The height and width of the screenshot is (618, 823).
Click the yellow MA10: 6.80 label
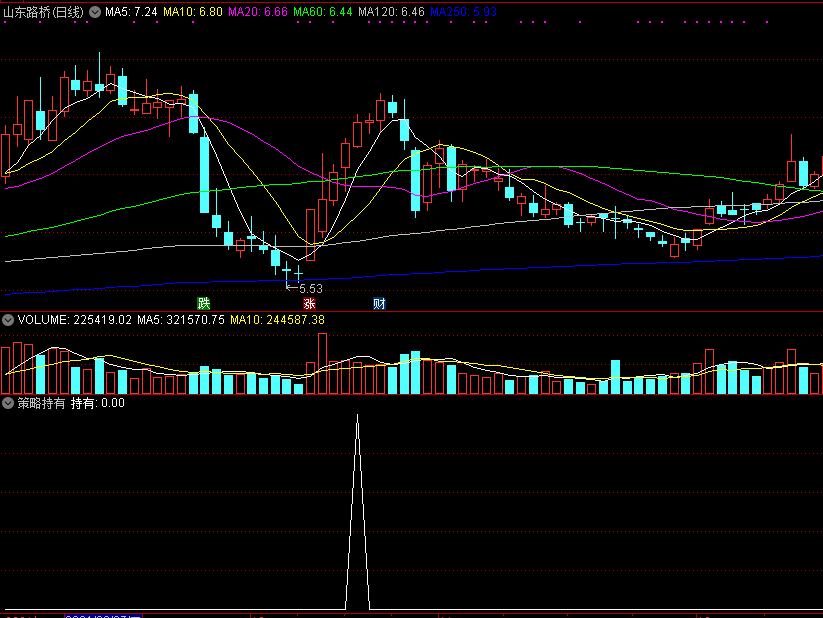193,12
